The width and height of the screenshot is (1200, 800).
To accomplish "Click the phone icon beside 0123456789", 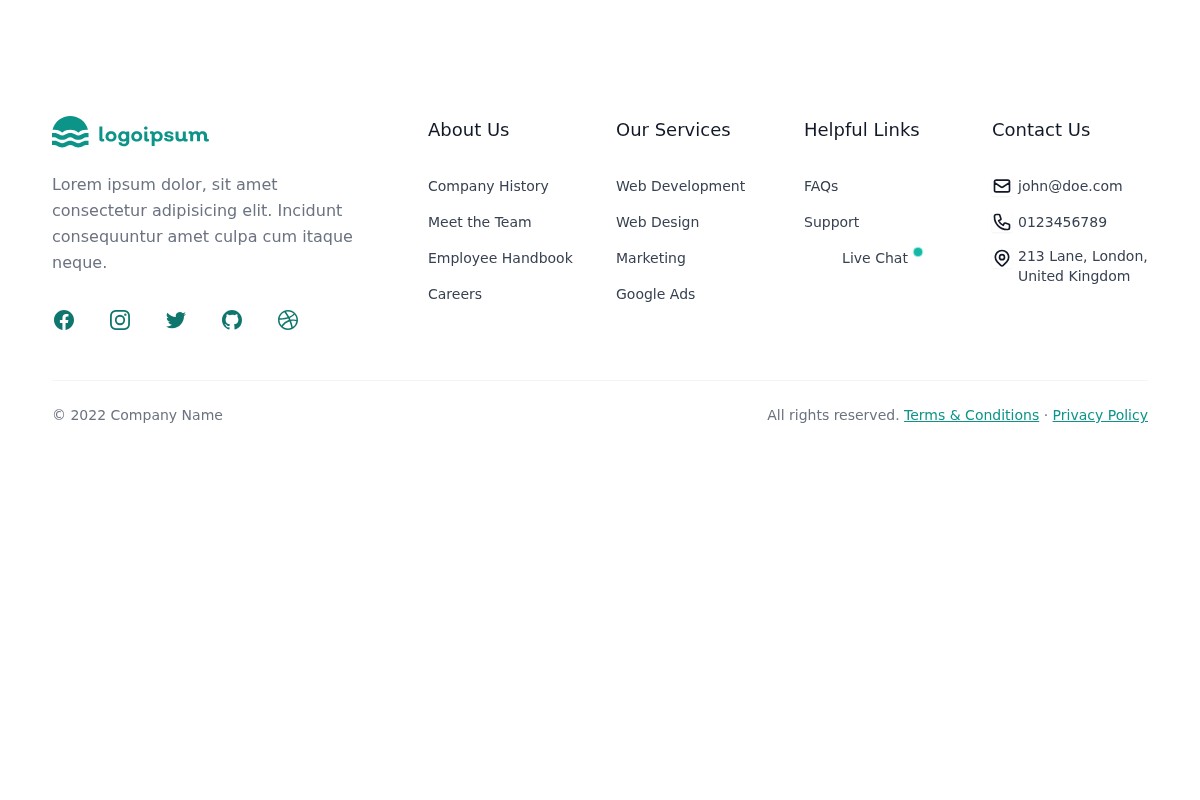I will pos(1002,222).
